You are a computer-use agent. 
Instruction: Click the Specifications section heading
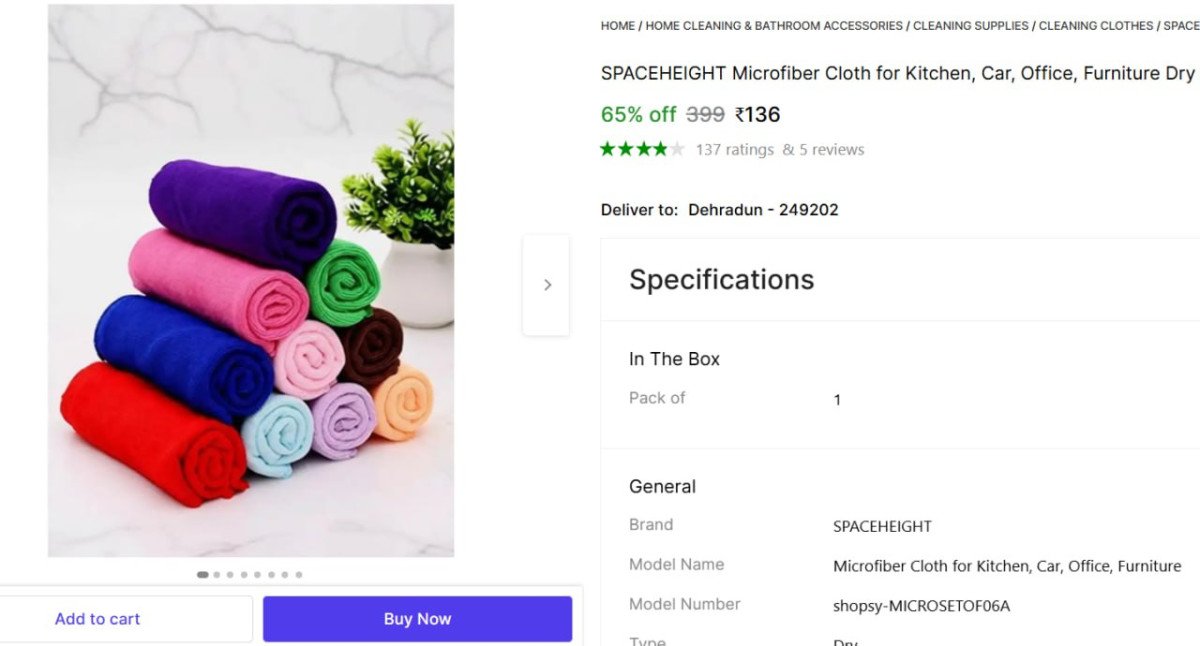tap(721, 280)
